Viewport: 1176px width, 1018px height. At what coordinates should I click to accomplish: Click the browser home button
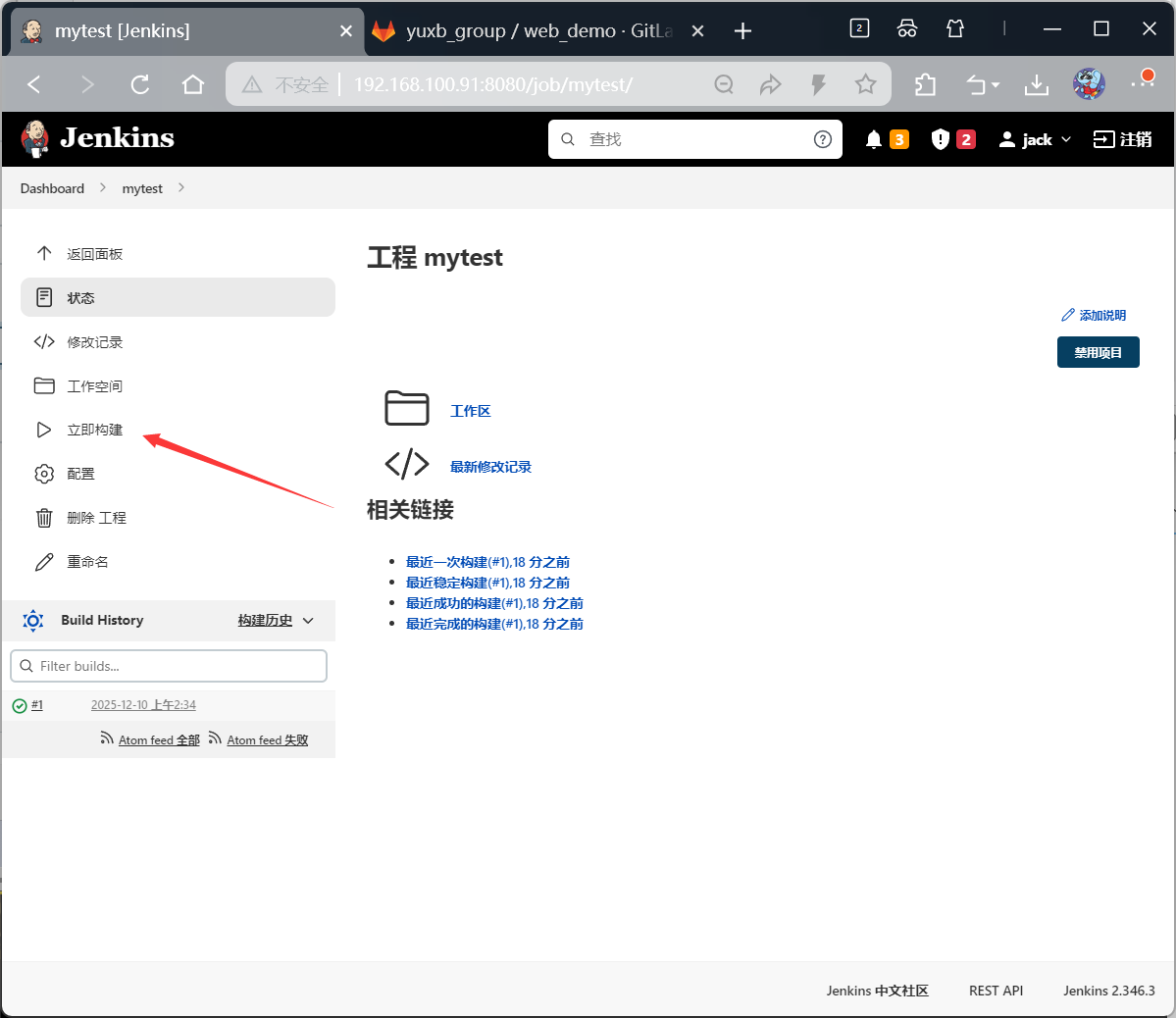tap(193, 84)
